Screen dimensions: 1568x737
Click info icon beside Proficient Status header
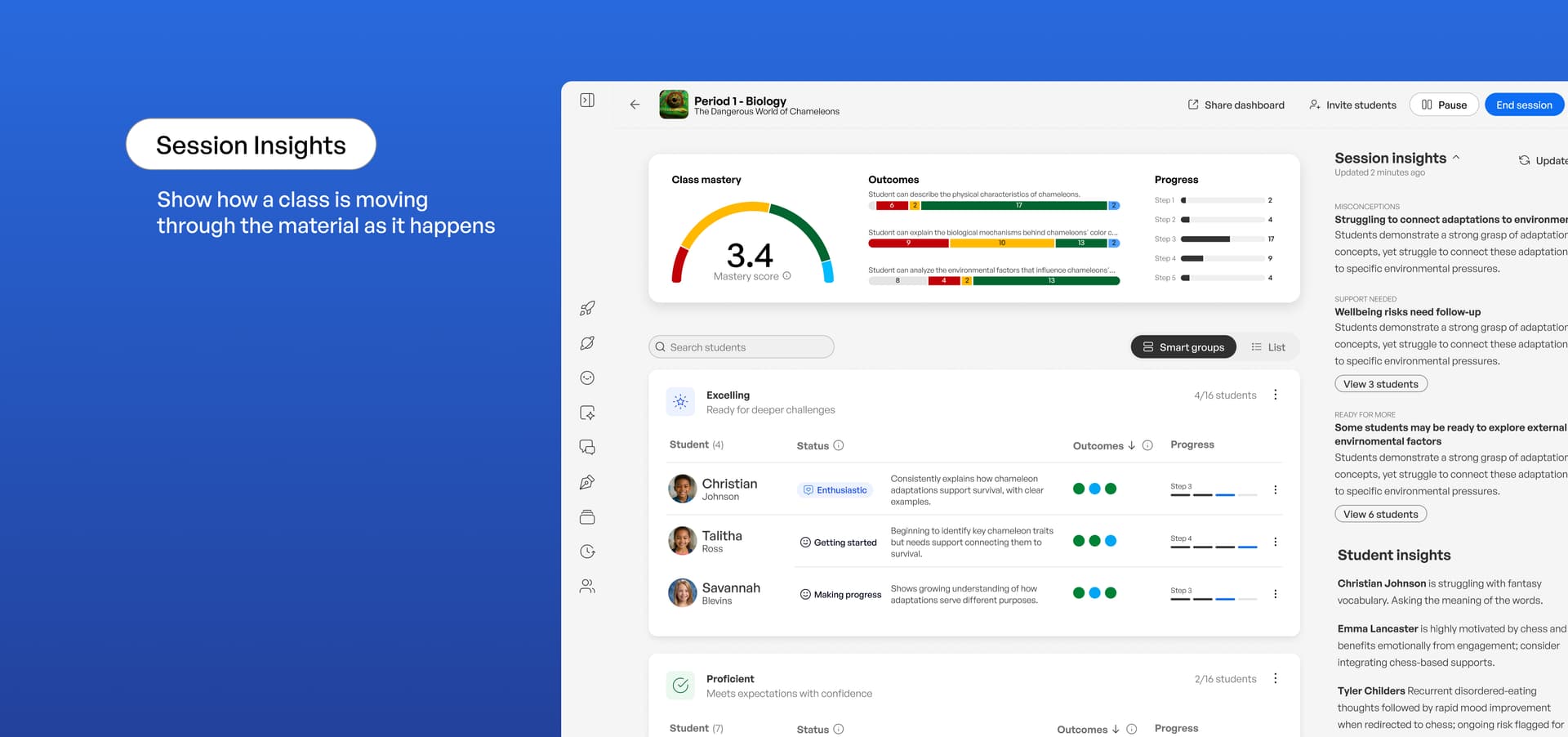tap(838, 729)
